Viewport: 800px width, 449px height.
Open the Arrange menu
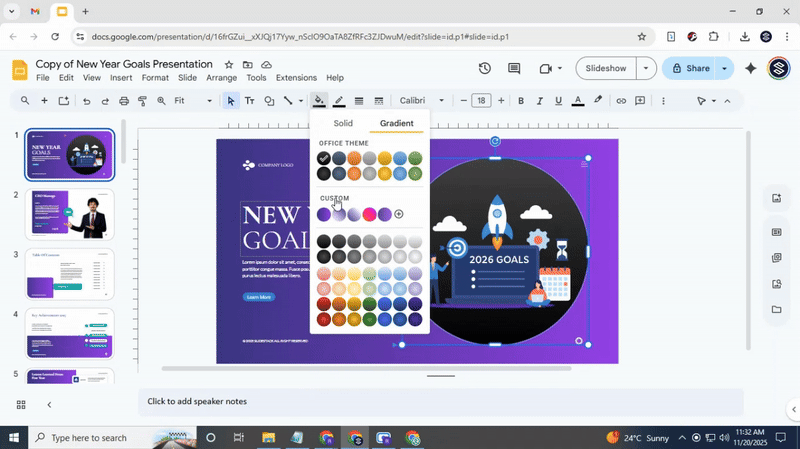[221, 78]
